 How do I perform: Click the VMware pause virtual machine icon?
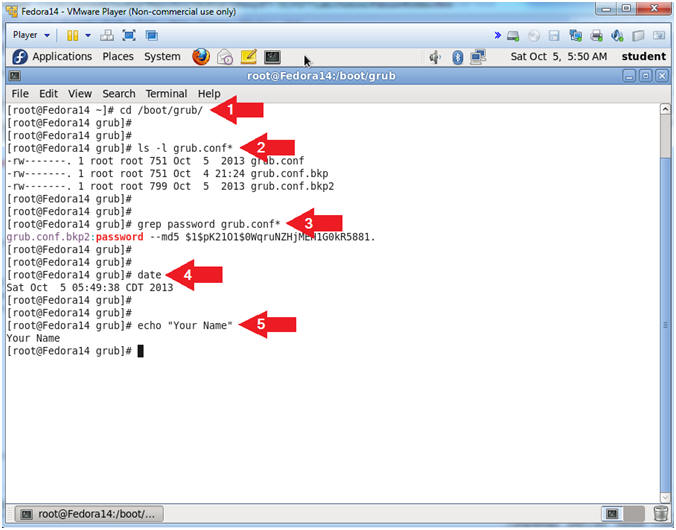point(72,35)
